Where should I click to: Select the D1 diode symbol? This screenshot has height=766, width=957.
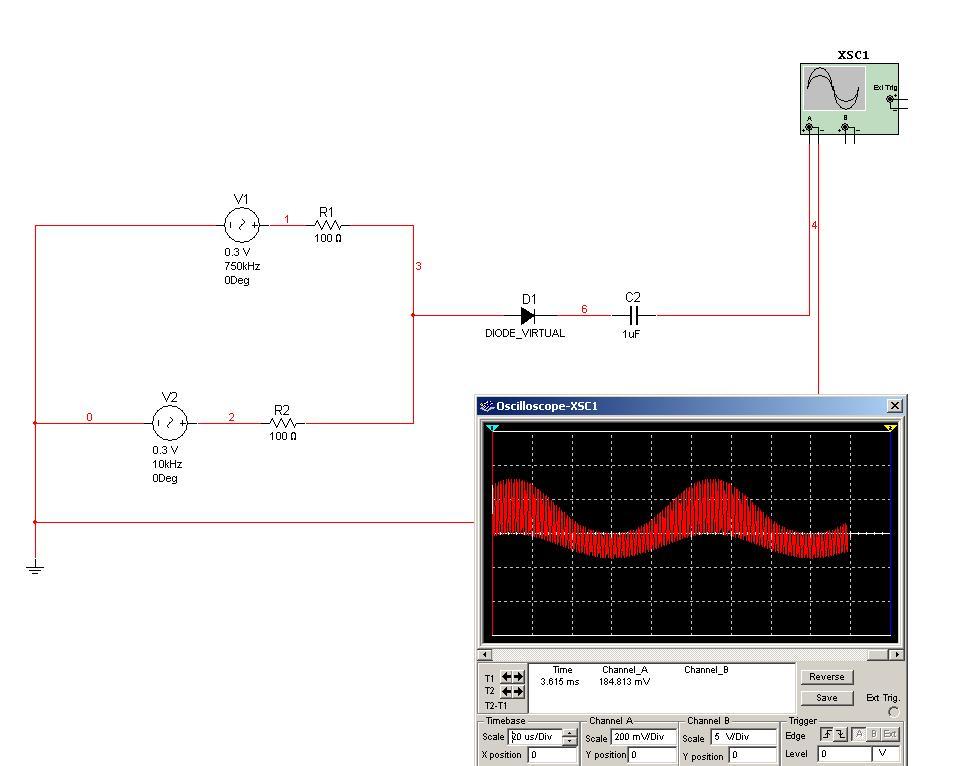click(x=529, y=316)
